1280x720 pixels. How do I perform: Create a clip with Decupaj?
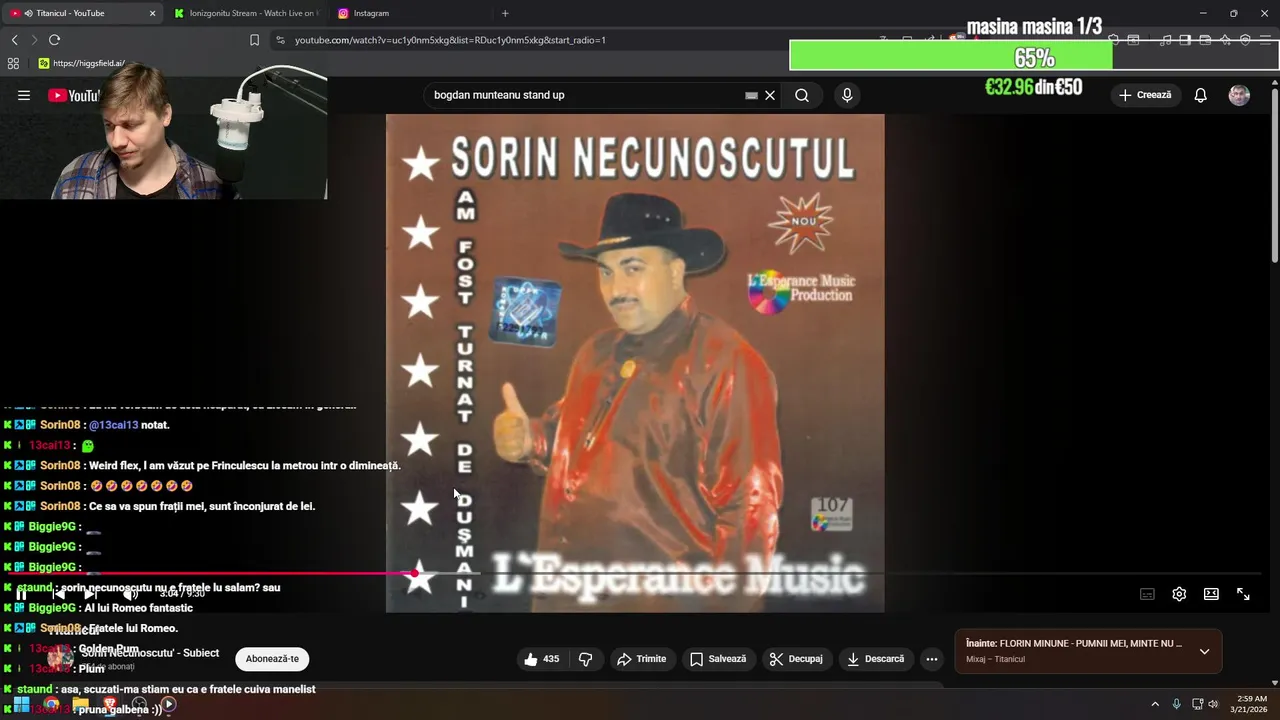click(x=796, y=659)
